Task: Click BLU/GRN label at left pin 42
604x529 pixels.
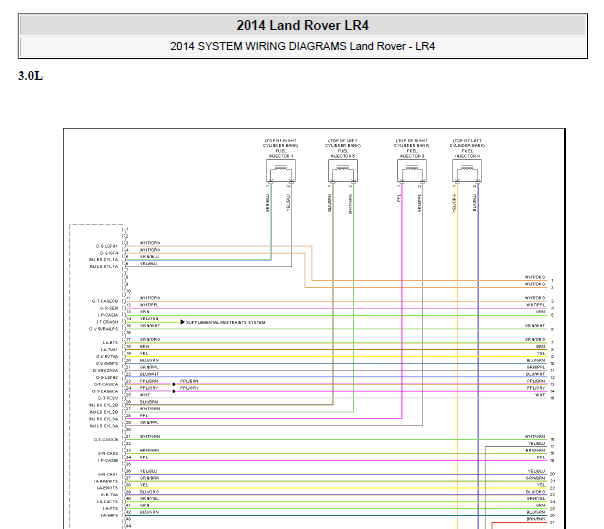Action: (149, 512)
